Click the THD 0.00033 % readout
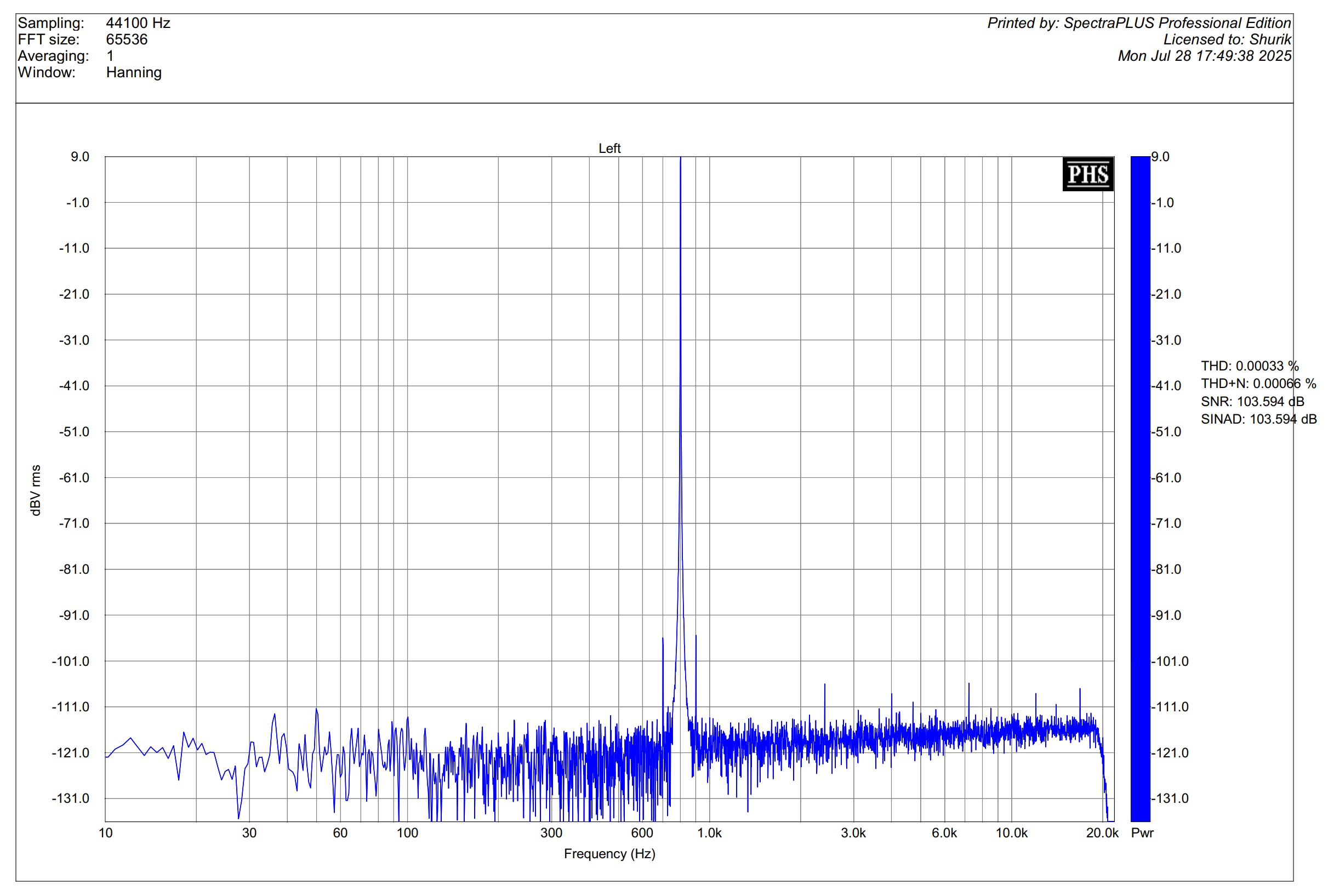The image size is (1328, 896). (1249, 366)
